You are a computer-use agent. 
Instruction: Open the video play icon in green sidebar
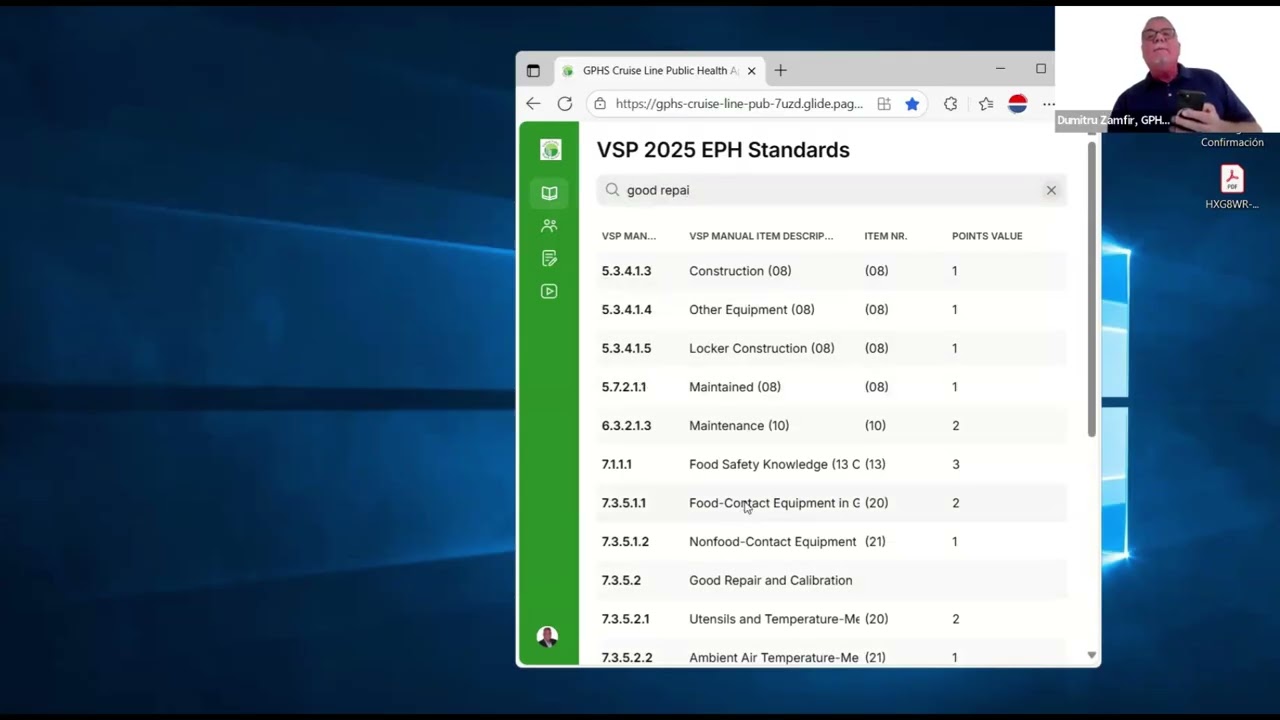pyautogui.click(x=549, y=291)
